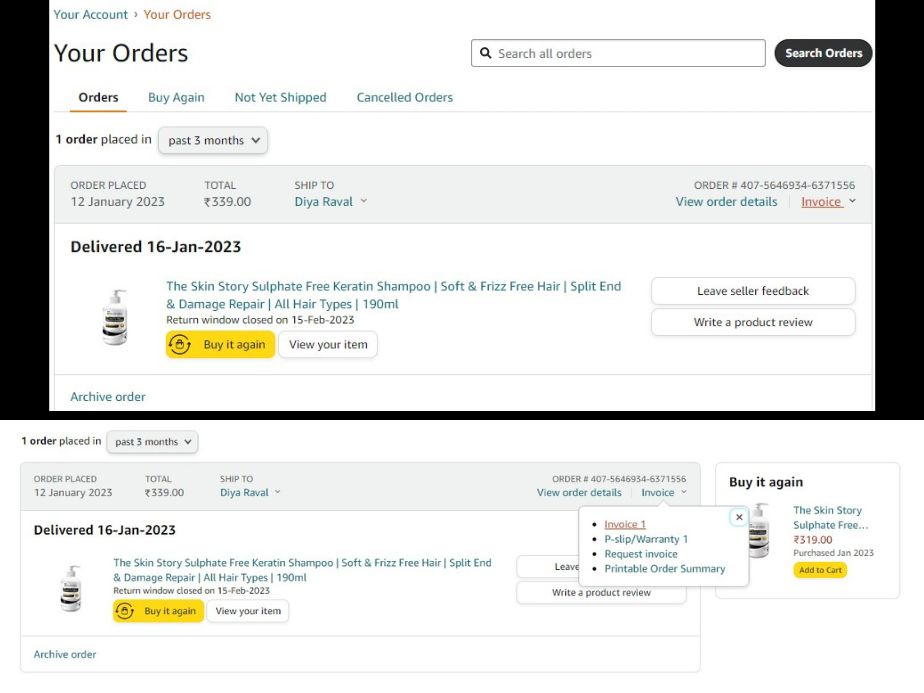Open the Your Account breadcrumb link
The width and height of the screenshot is (924, 693).
(90, 14)
